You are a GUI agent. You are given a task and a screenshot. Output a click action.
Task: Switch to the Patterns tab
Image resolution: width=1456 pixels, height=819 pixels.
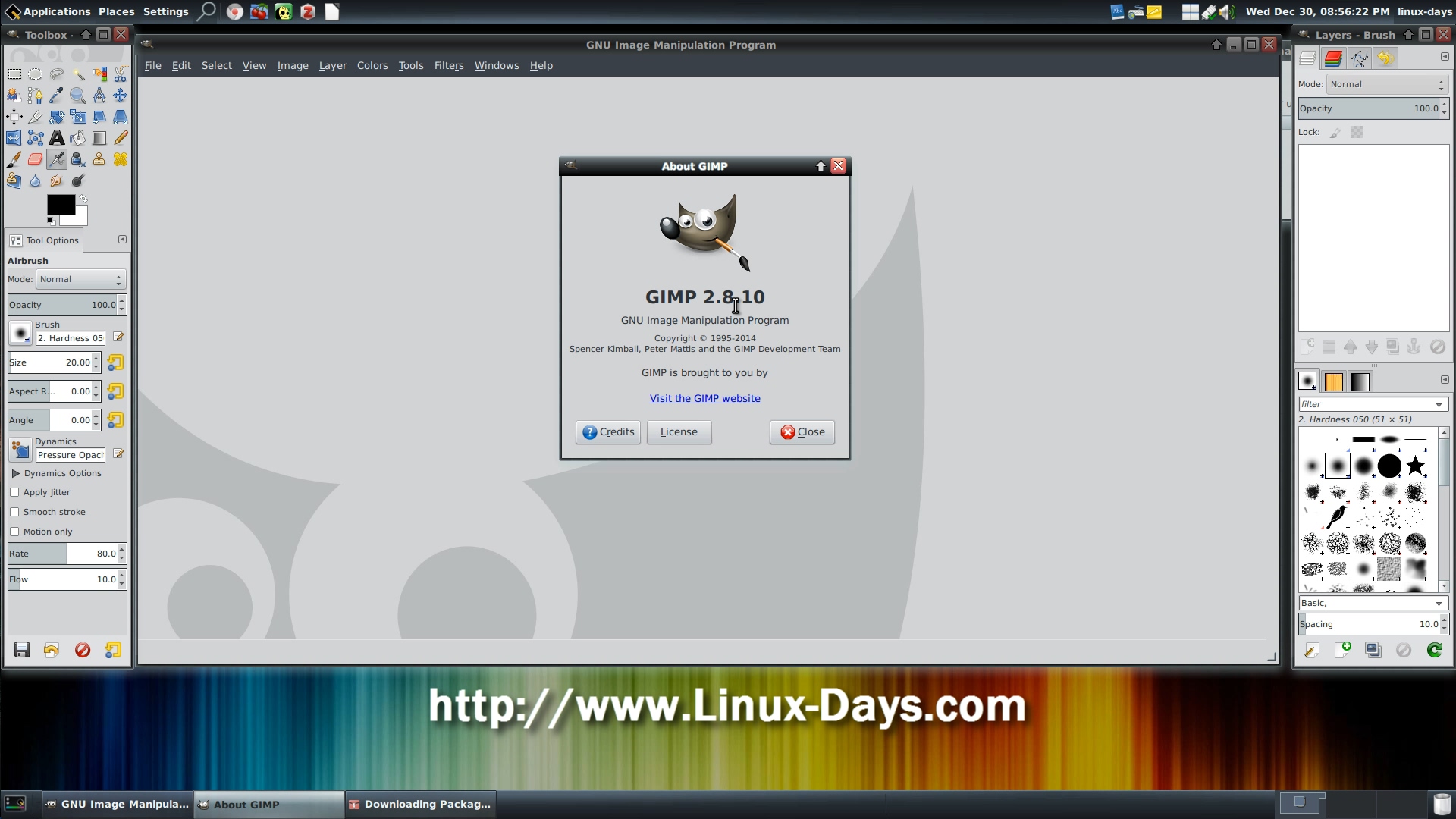(x=1334, y=381)
